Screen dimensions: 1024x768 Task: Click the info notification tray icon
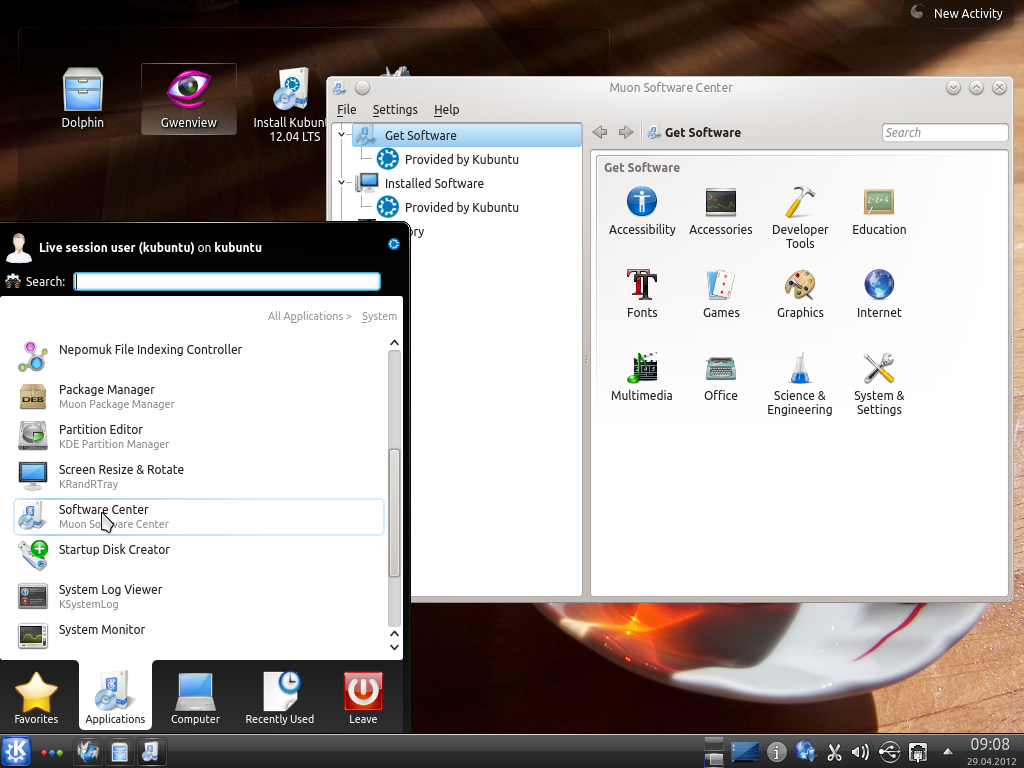pyautogui.click(x=776, y=752)
